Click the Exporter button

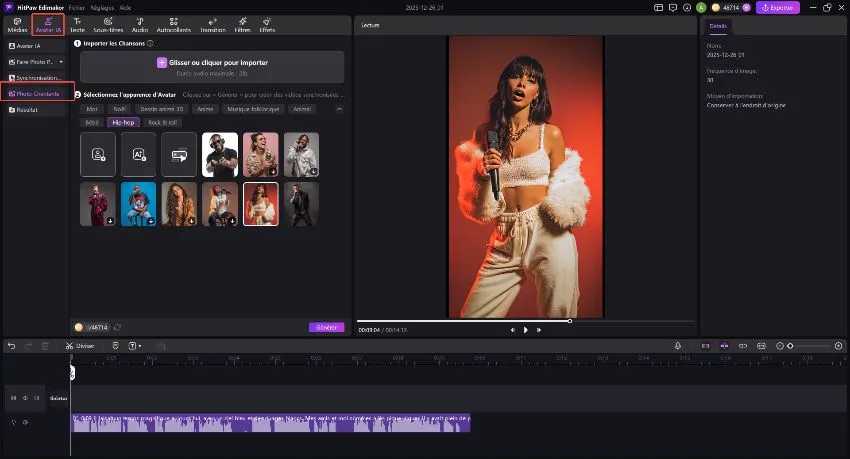777,8
